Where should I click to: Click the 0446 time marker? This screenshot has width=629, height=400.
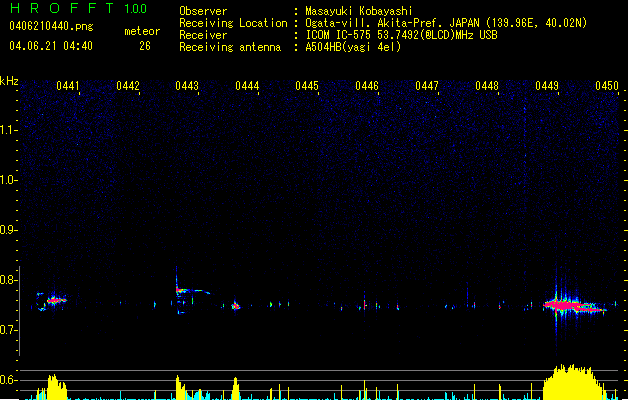coord(367,86)
